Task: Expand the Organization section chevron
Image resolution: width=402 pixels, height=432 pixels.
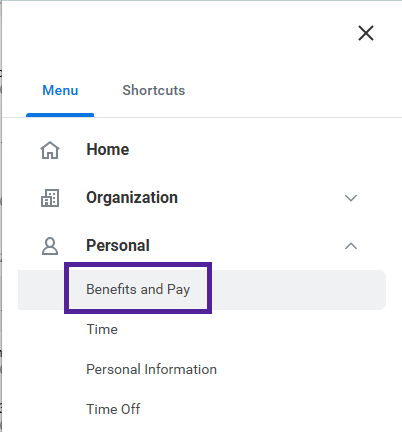Action: click(x=351, y=198)
